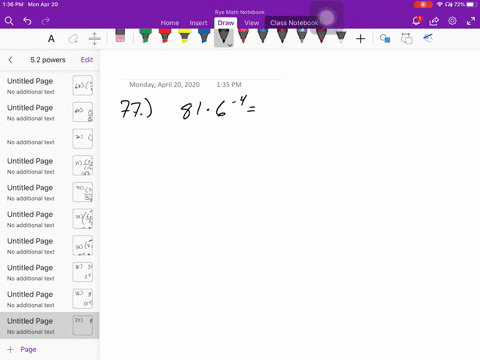Activate the Ink to Shape tool
This screenshot has height=360, width=480.
407,39
